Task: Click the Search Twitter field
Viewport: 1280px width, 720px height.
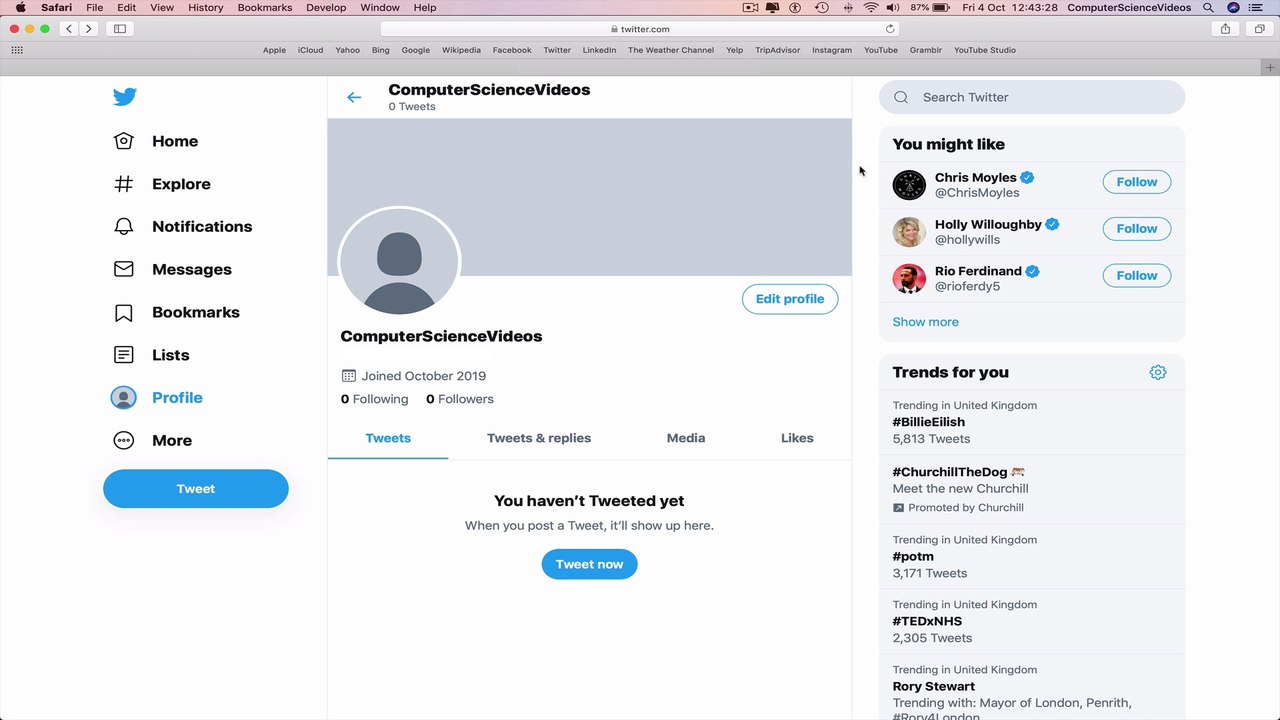Action: pyautogui.click(x=1032, y=97)
